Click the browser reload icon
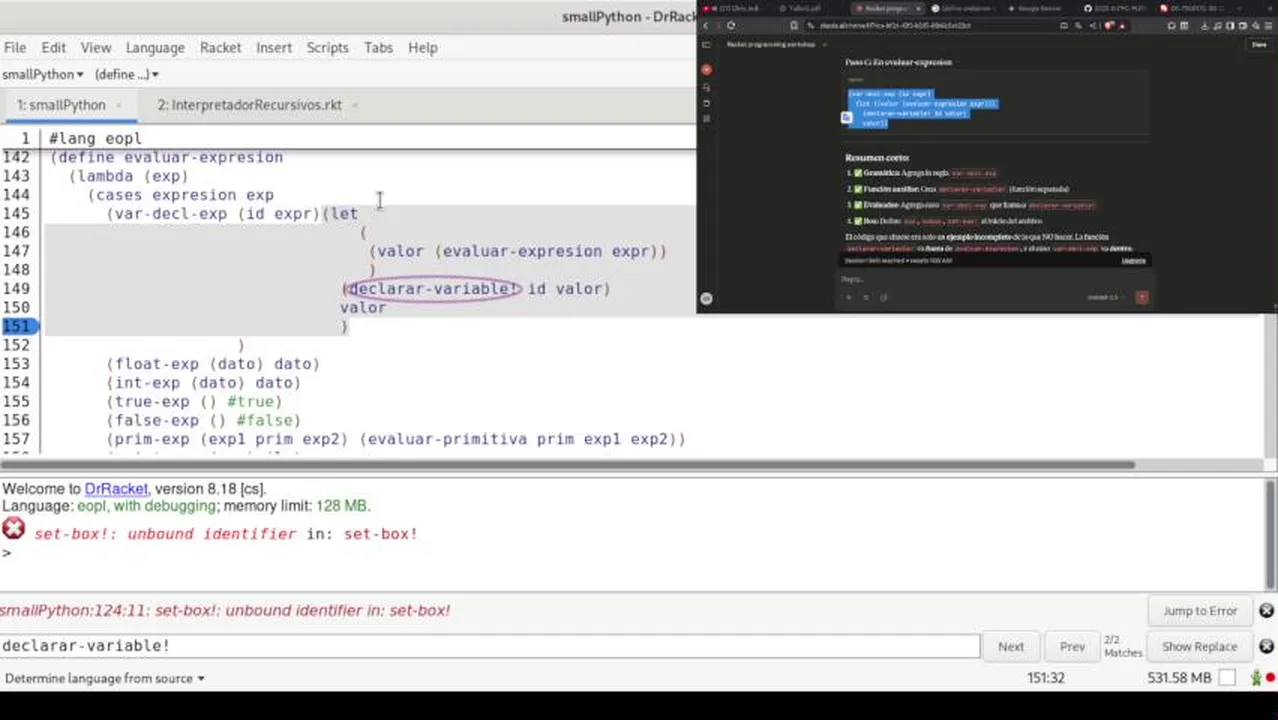Screen dimensions: 1278x720 (x=731, y=25)
